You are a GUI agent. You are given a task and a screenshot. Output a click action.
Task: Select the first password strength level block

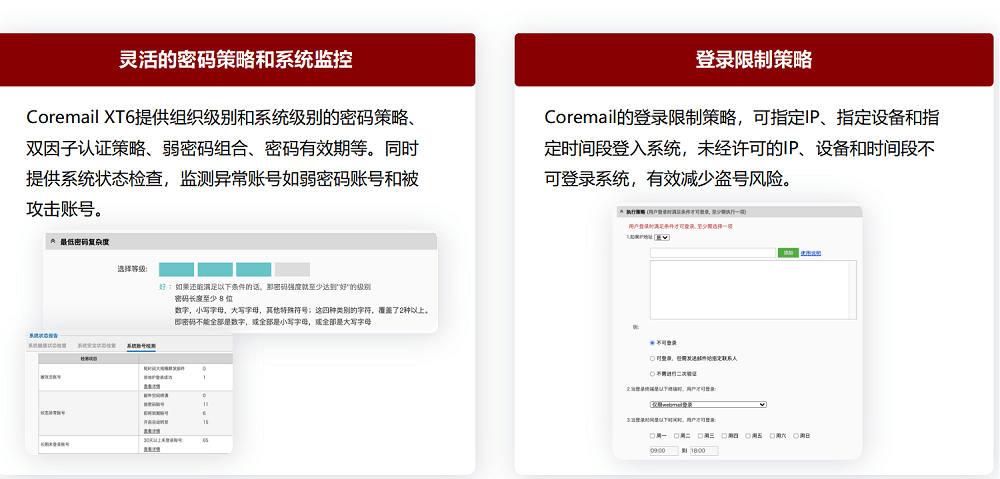(176, 269)
